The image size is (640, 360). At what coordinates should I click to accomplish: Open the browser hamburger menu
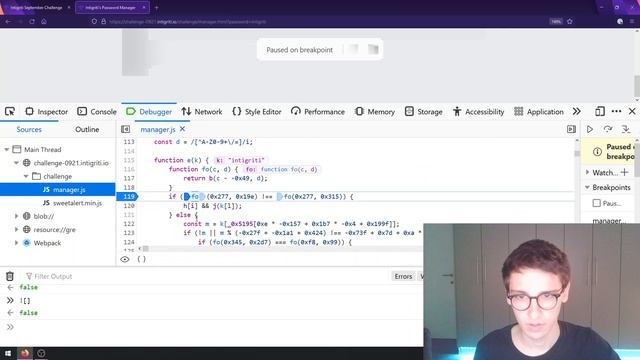pyautogui.click(x=632, y=21)
